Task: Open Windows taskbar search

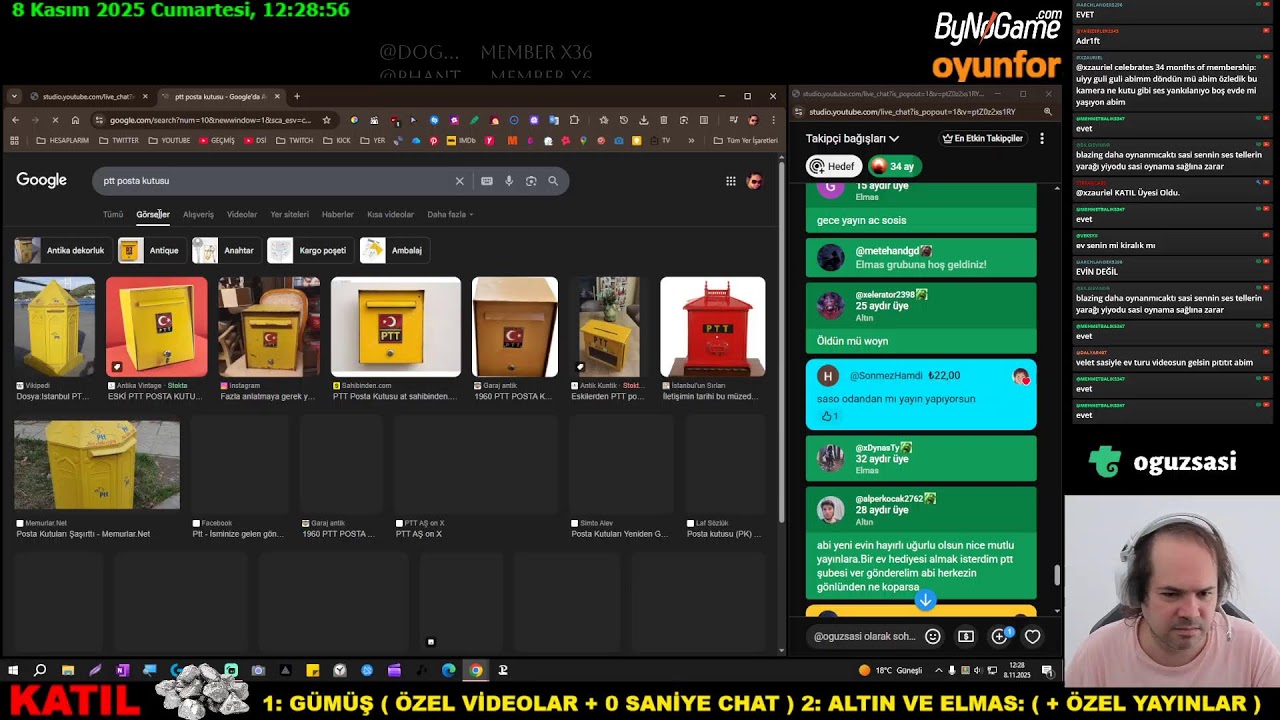Action: (40, 670)
